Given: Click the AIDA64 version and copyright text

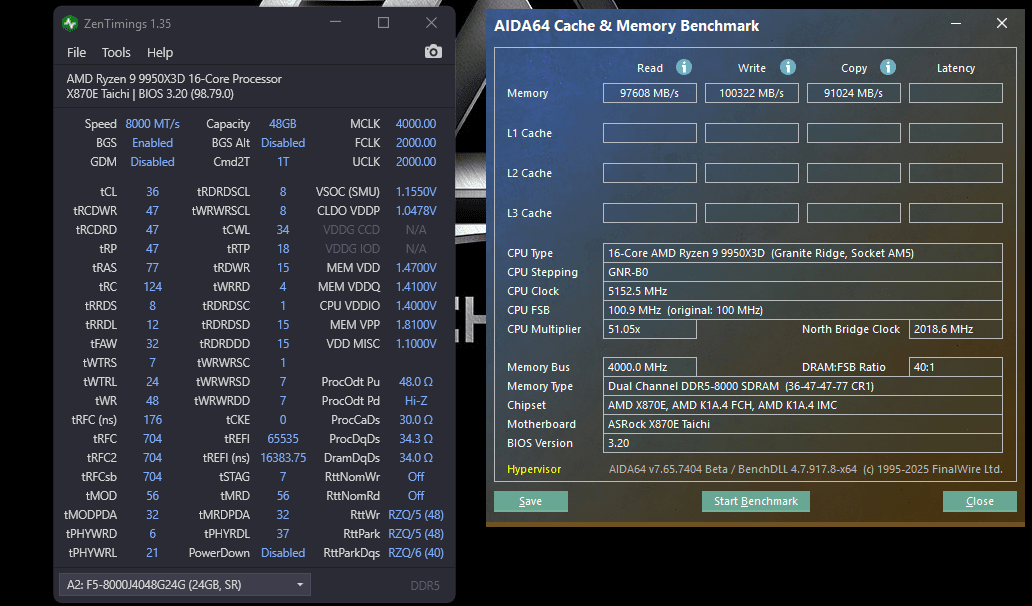Looking at the screenshot, I should (806, 469).
